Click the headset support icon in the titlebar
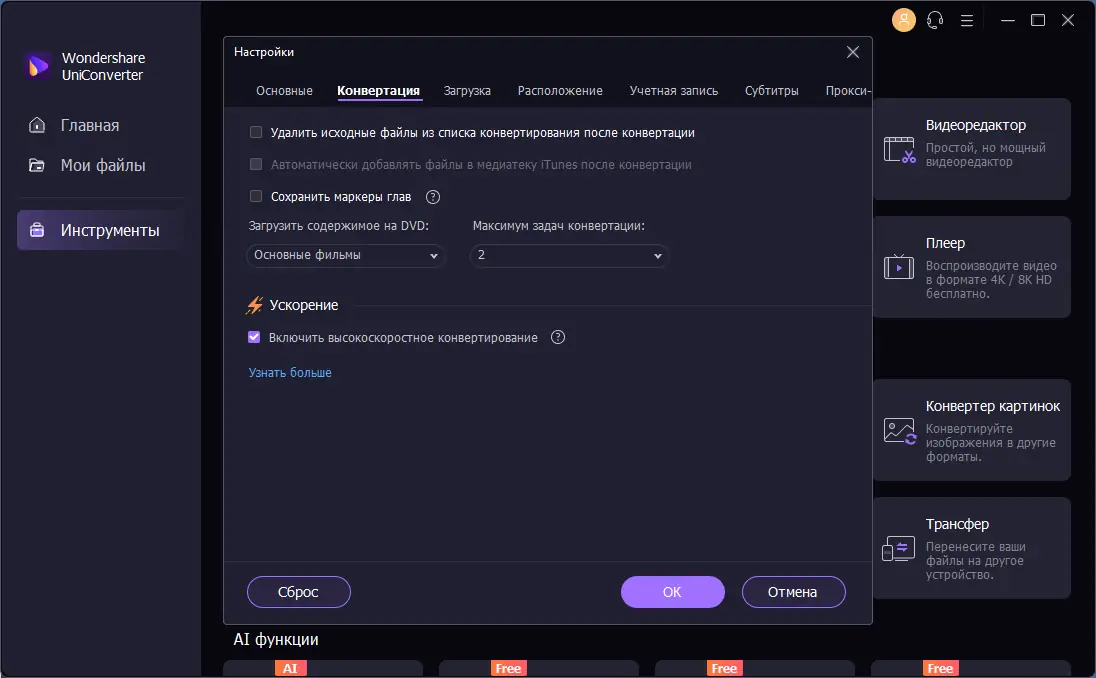1096x678 pixels. click(935, 19)
